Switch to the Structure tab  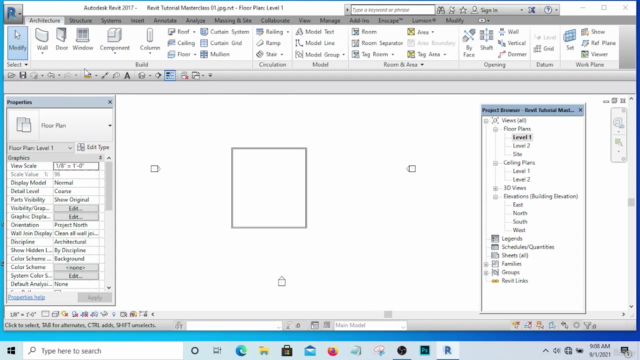tap(80, 20)
